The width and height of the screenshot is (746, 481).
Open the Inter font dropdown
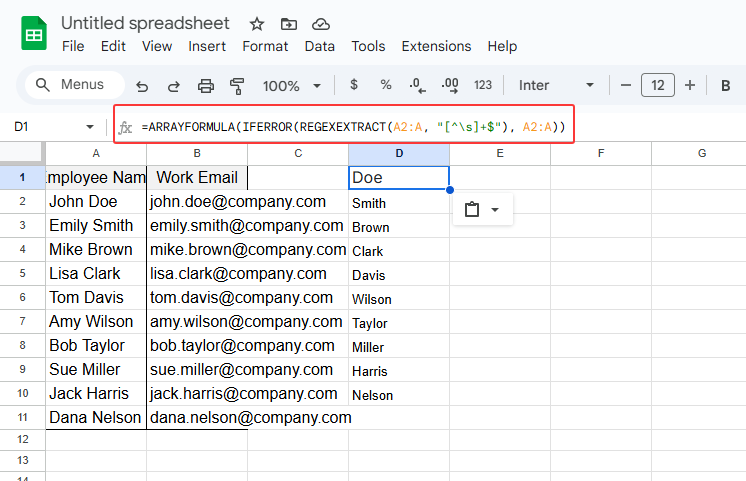pyautogui.click(x=556, y=85)
